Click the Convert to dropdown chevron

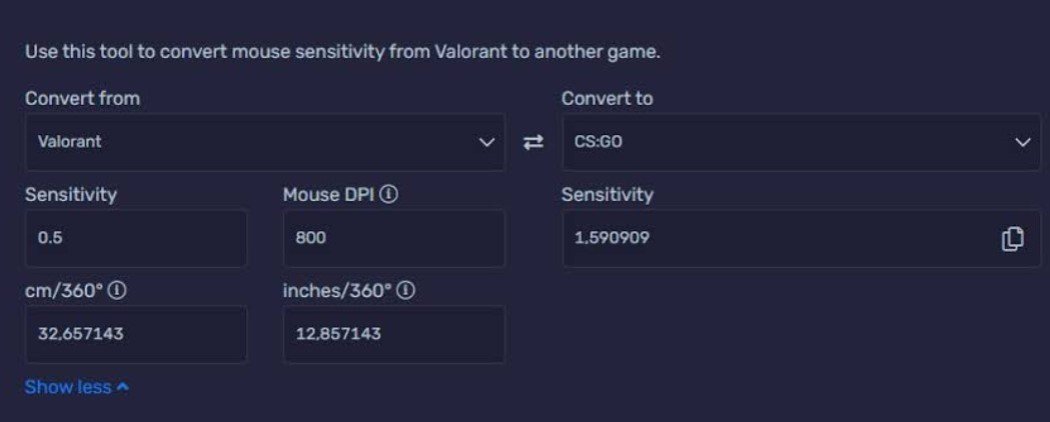(x=1023, y=142)
